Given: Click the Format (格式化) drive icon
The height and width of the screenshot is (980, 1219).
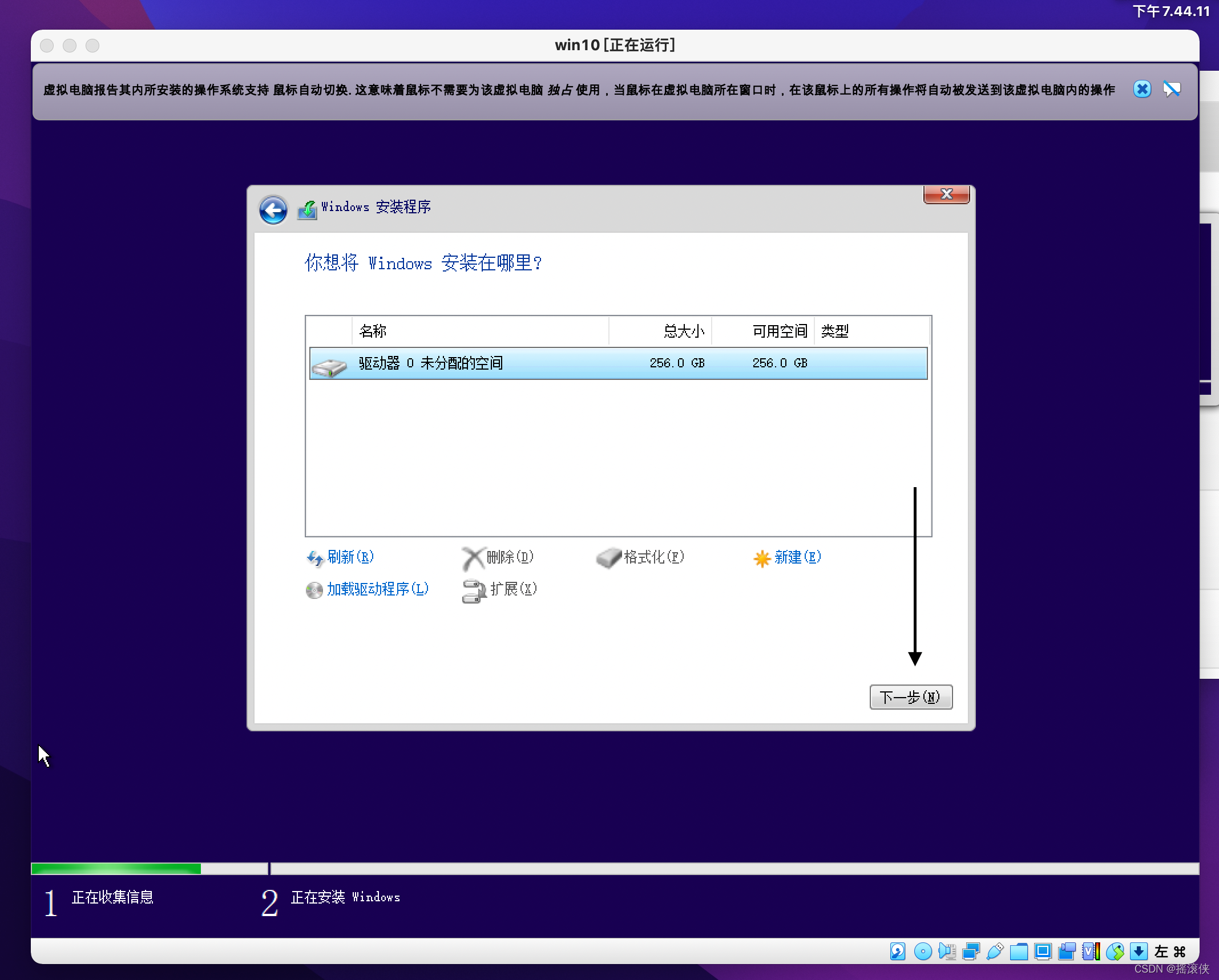Looking at the screenshot, I should (608, 558).
